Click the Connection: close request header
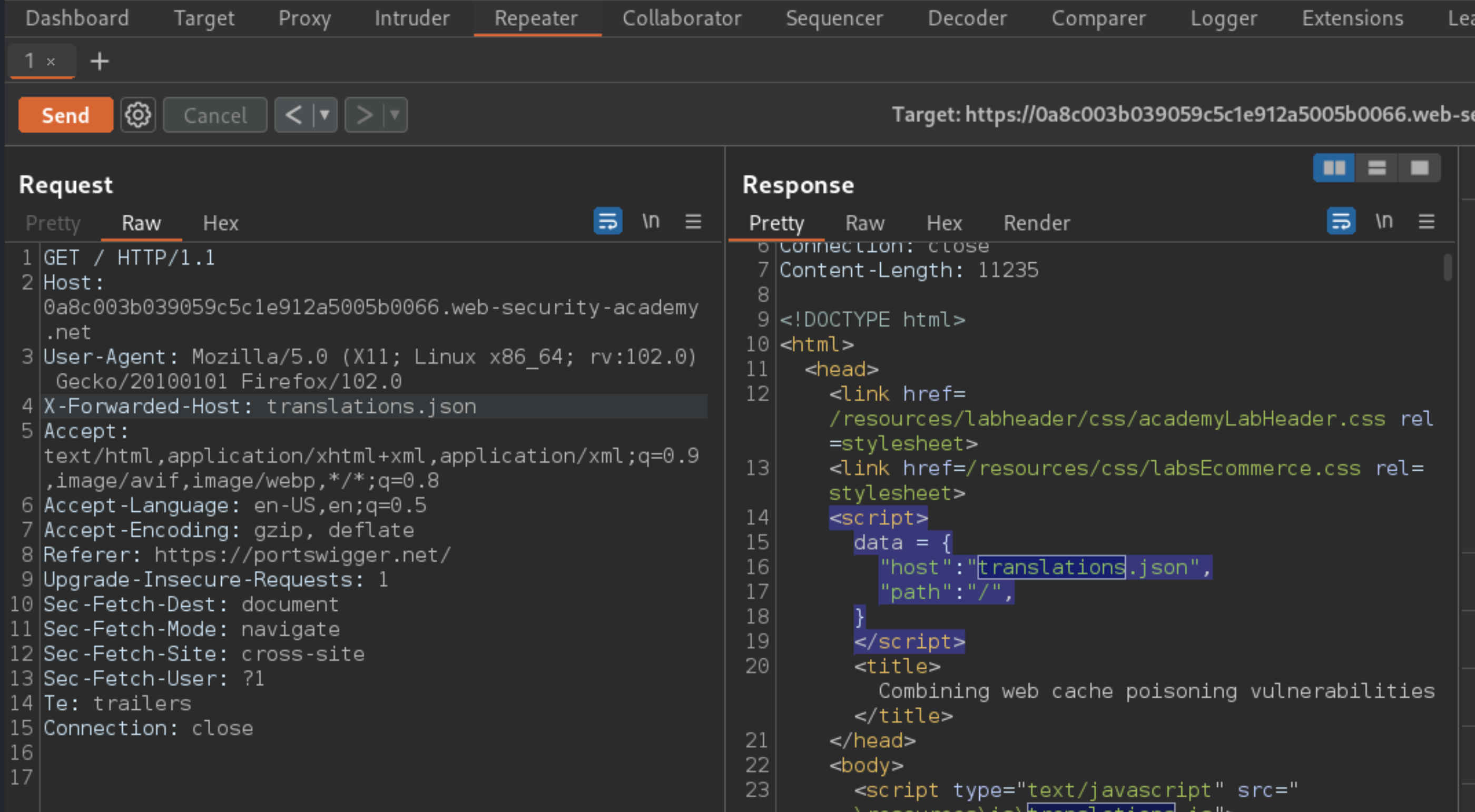The width and height of the screenshot is (1475, 812). click(149, 728)
